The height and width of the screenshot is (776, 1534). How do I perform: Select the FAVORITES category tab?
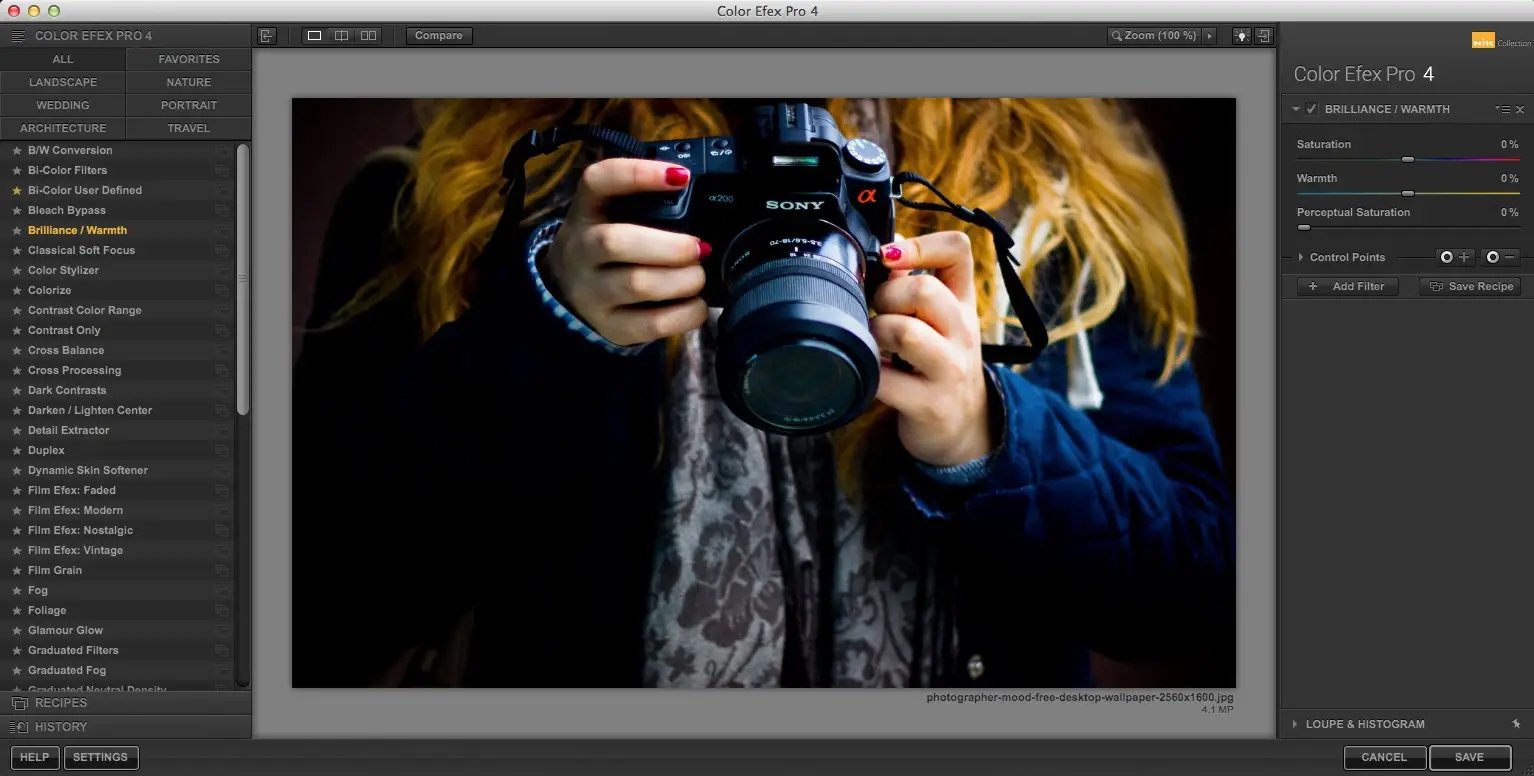(x=189, y=59)
